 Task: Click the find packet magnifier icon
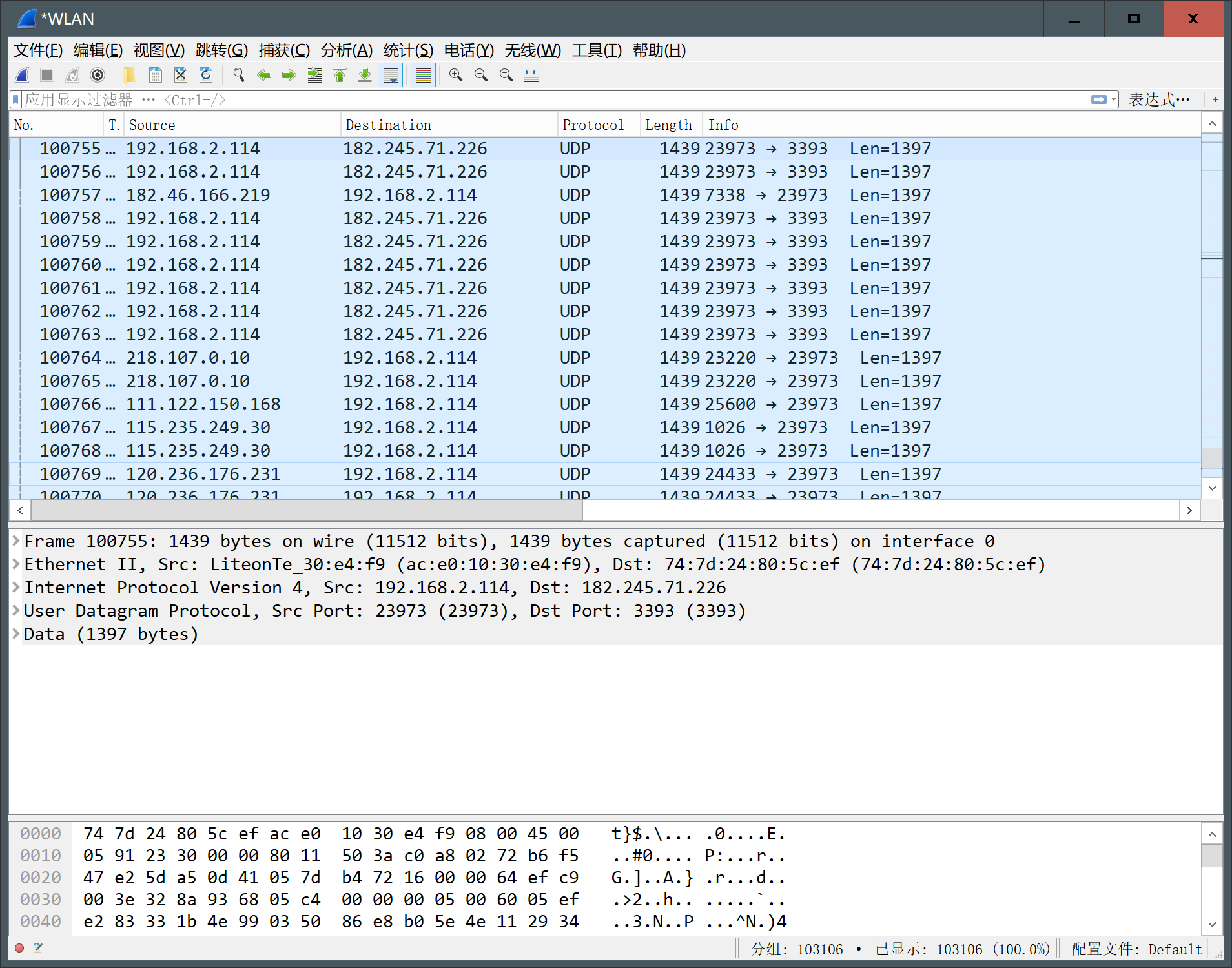tap(239, 76)
